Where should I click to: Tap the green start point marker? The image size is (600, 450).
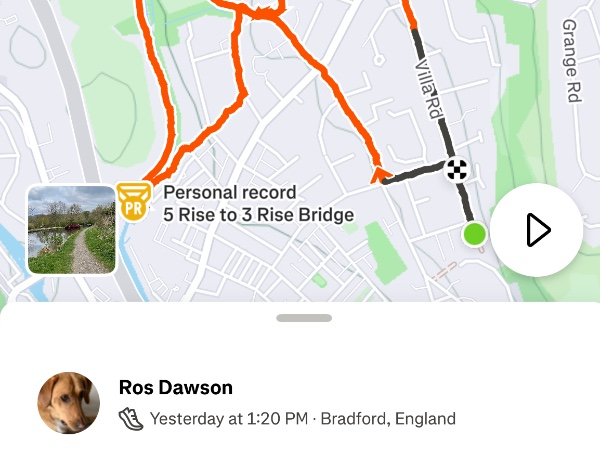click(x=475, y=234)
